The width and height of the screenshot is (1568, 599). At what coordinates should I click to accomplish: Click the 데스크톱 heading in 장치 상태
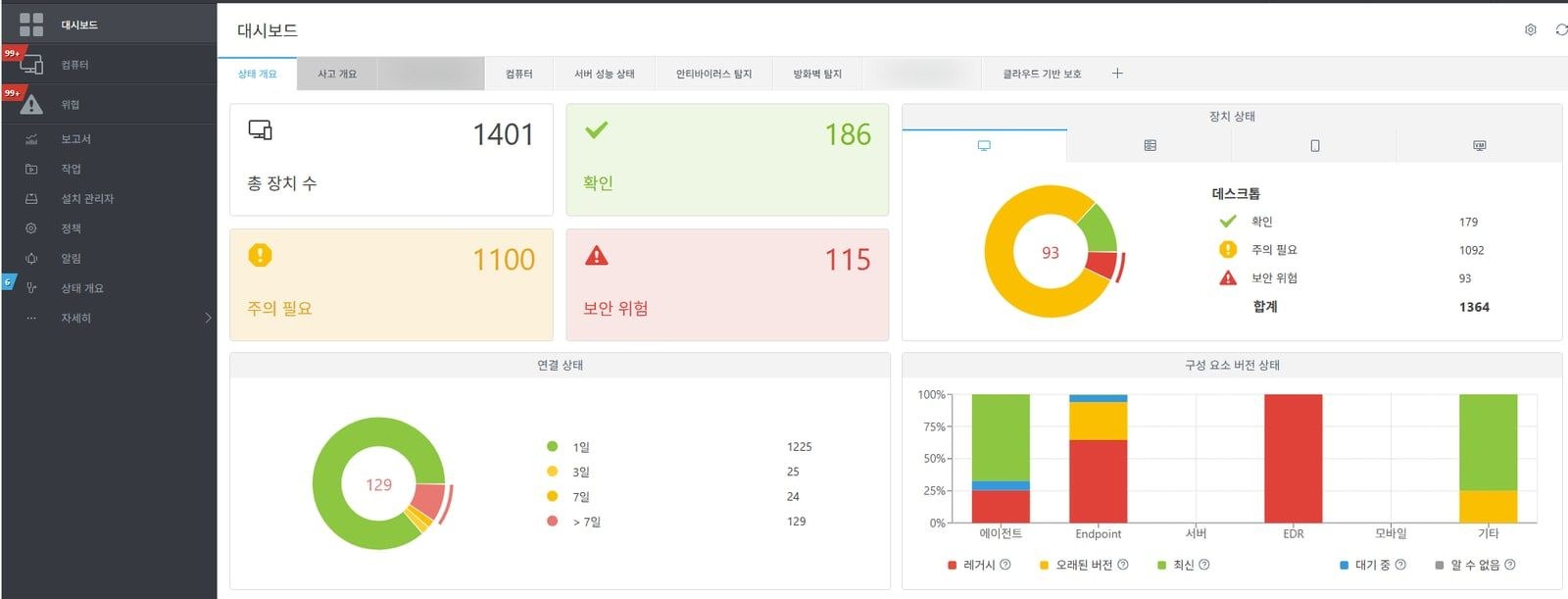tap(1236, 194)
